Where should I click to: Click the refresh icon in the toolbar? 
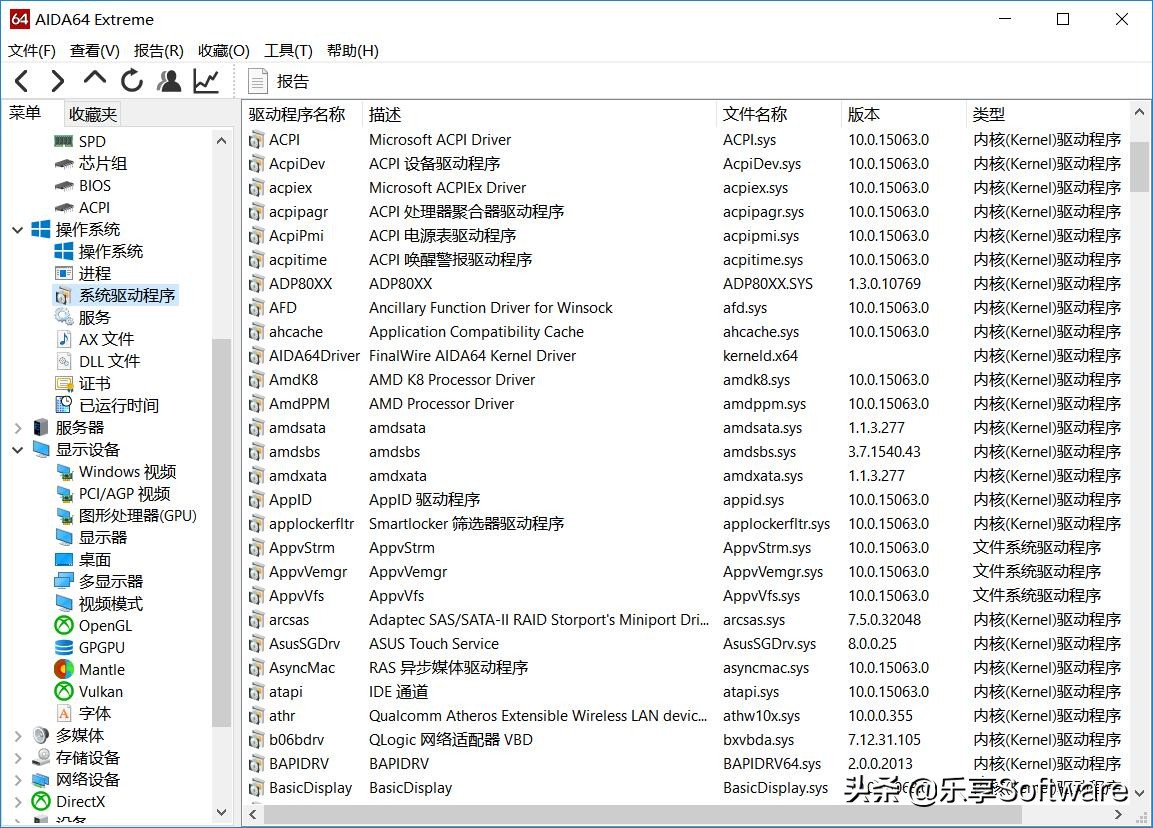pos(131,81)
